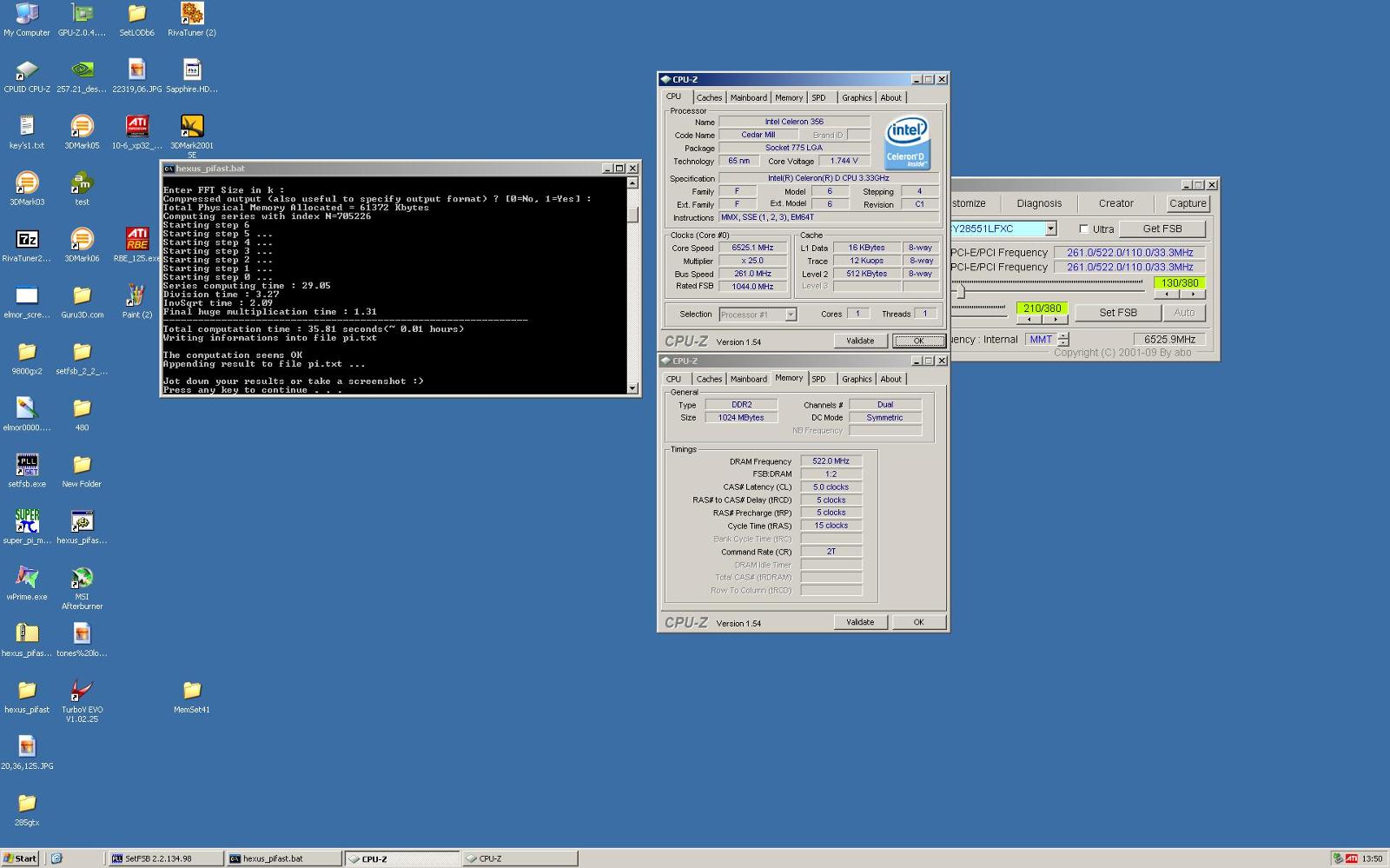Open Diagnosis tab in SetFSB

1039,203
